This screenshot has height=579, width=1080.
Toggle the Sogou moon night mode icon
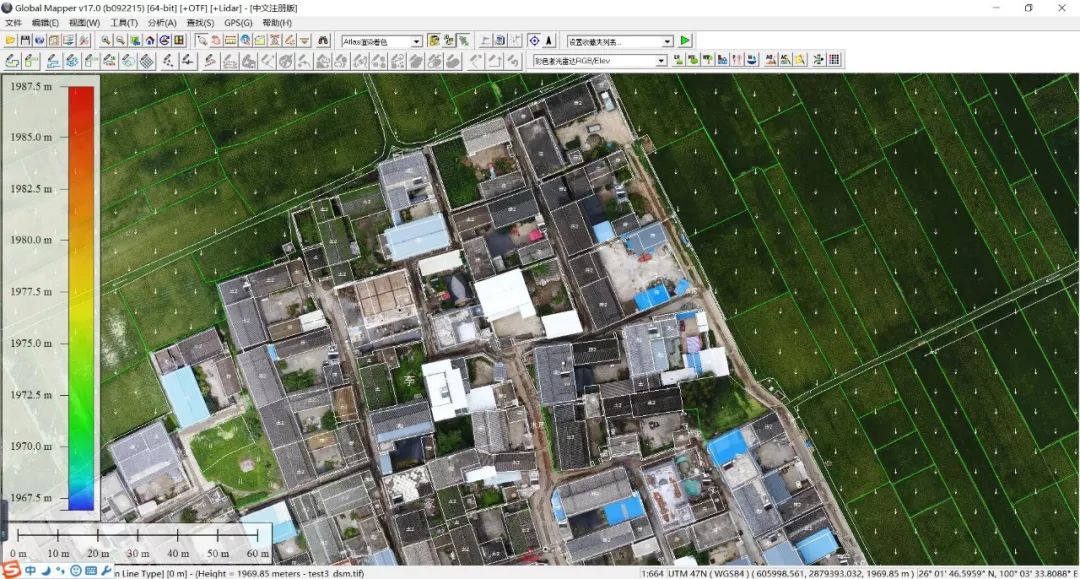pos(45,571)
